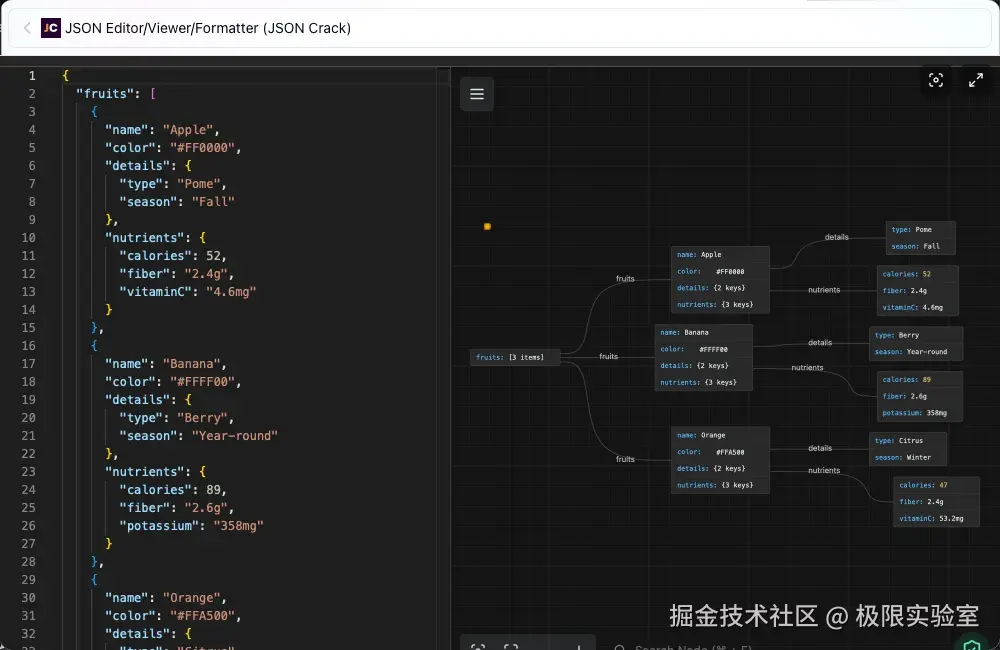Click the JC logo icon
Screen dimensions: 1000x650
click(51, 28)
